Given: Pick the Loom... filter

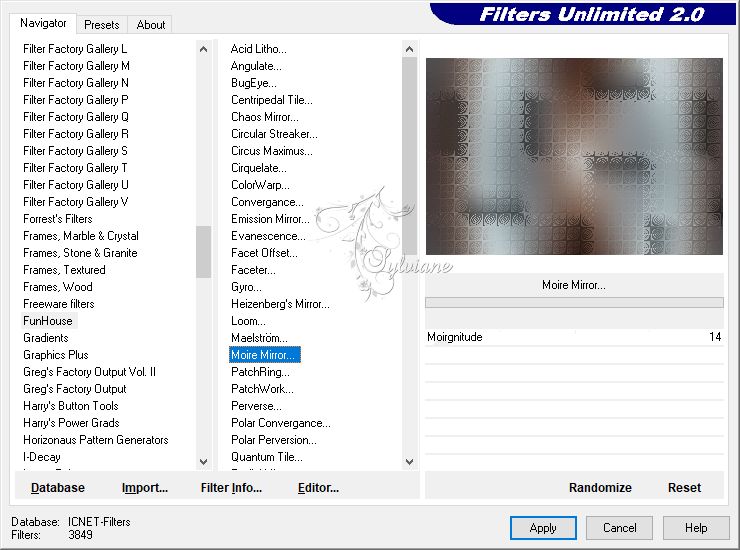Looking at the screenshot, I should tap(248, 321).
